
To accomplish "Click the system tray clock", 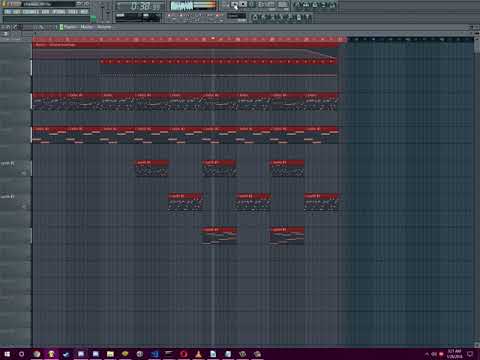I will (454, 354).
